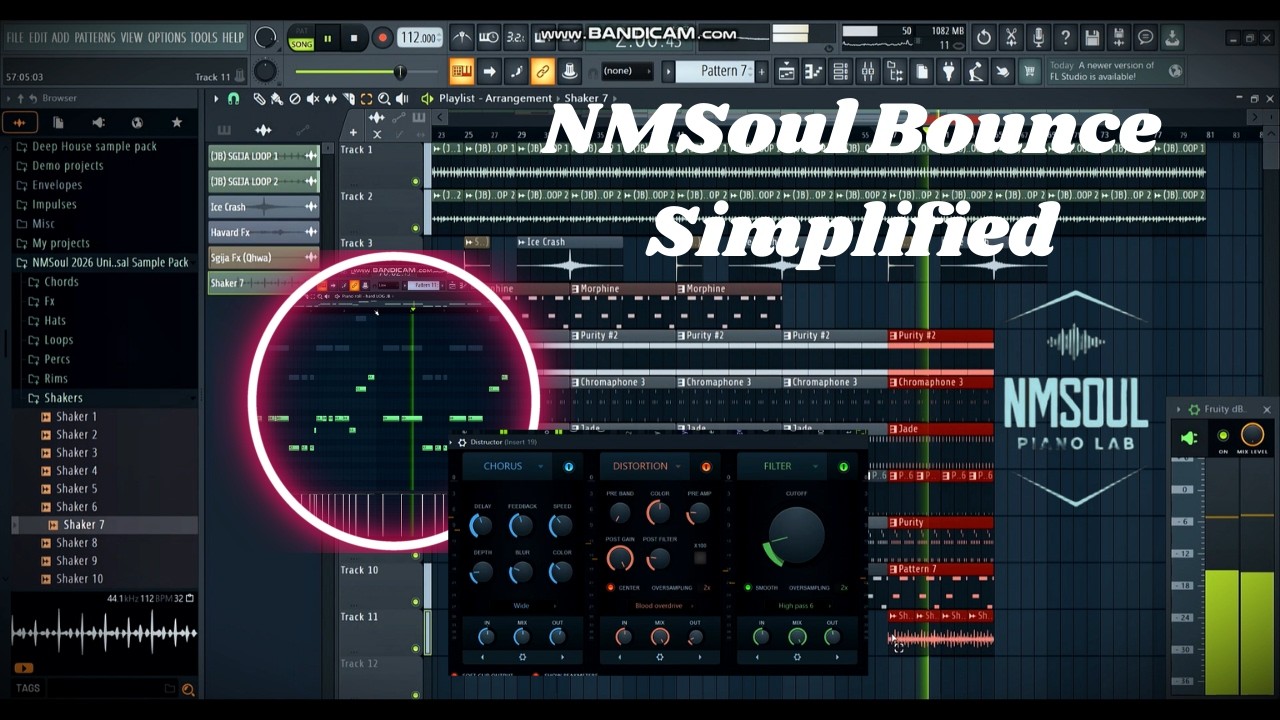Click the render as audio file icon
1280x720 pixels.
[1118, 37]
